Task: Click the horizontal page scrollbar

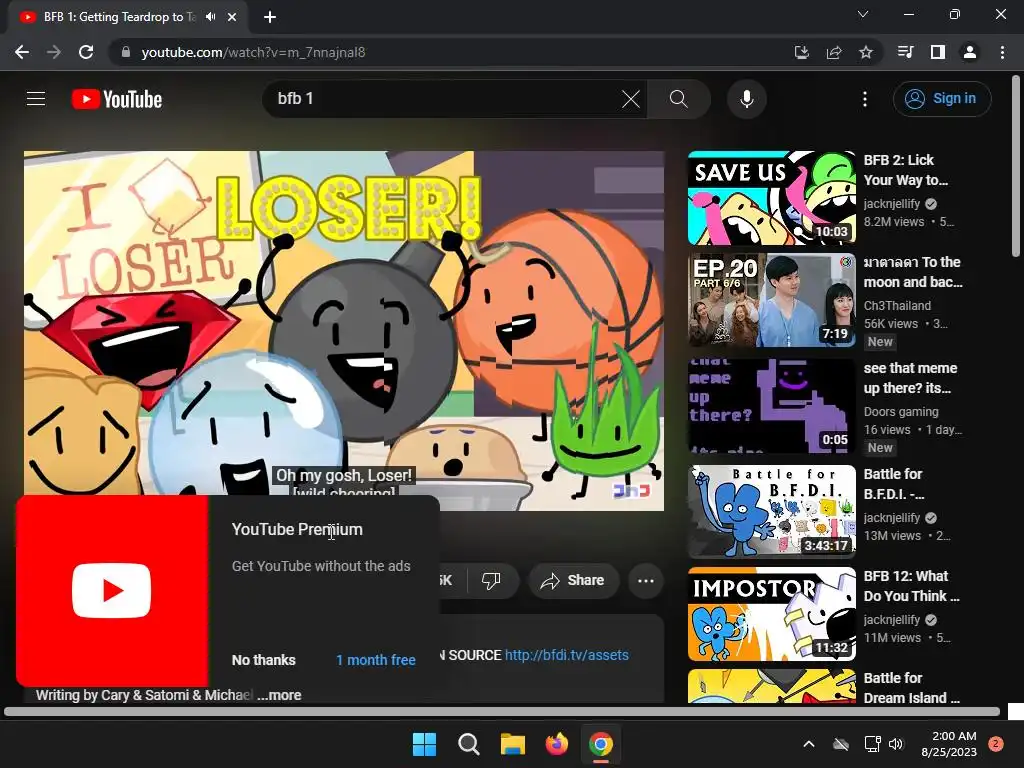Action: coord(502,711)
